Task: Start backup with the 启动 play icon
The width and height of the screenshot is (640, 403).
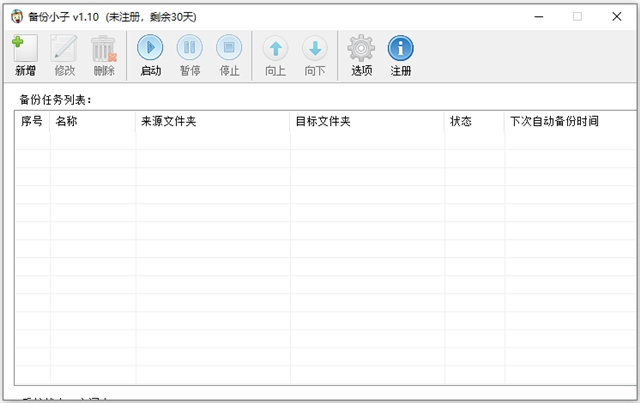Action: 150,47
